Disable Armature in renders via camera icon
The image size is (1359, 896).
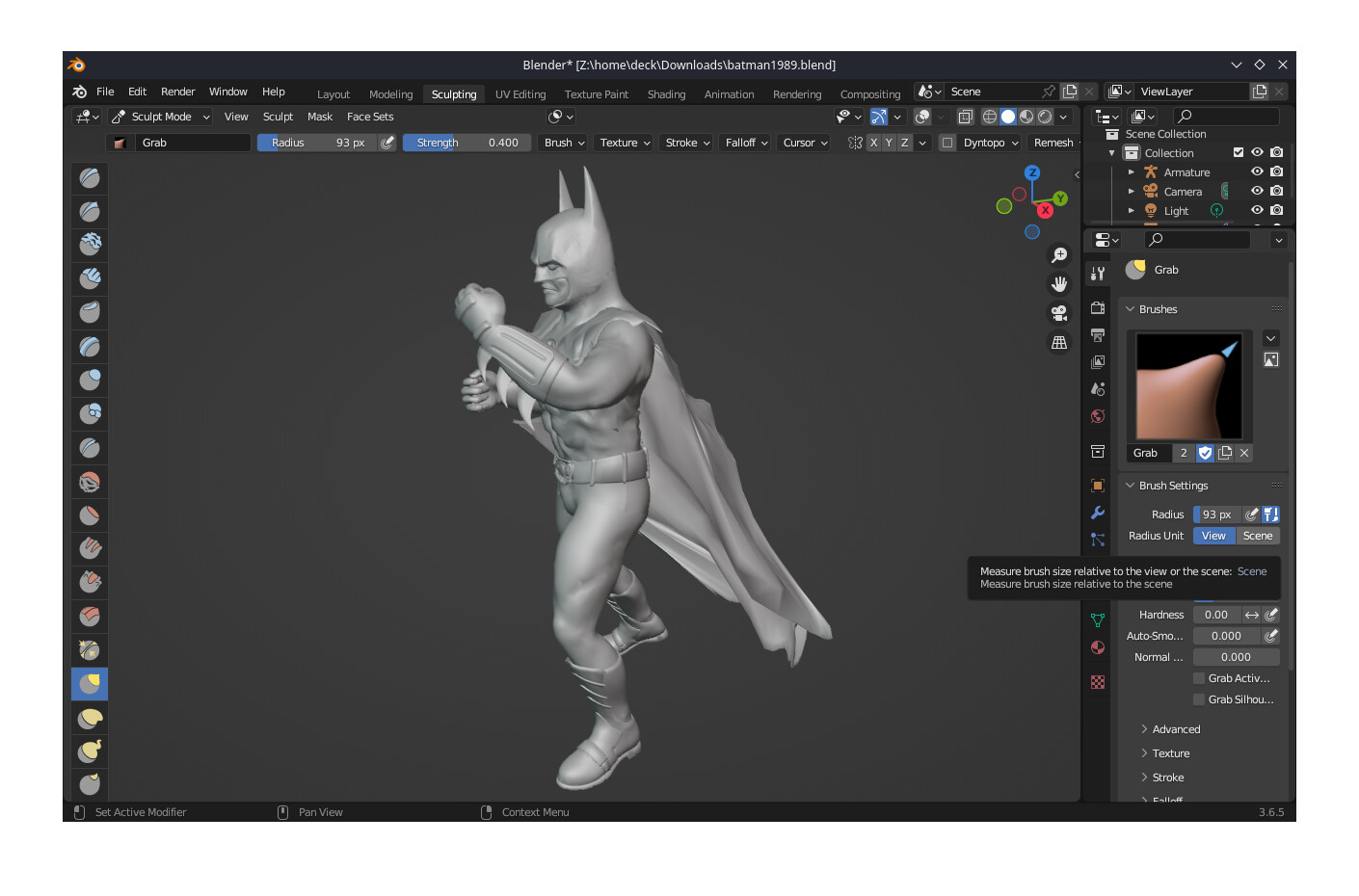1277,171
